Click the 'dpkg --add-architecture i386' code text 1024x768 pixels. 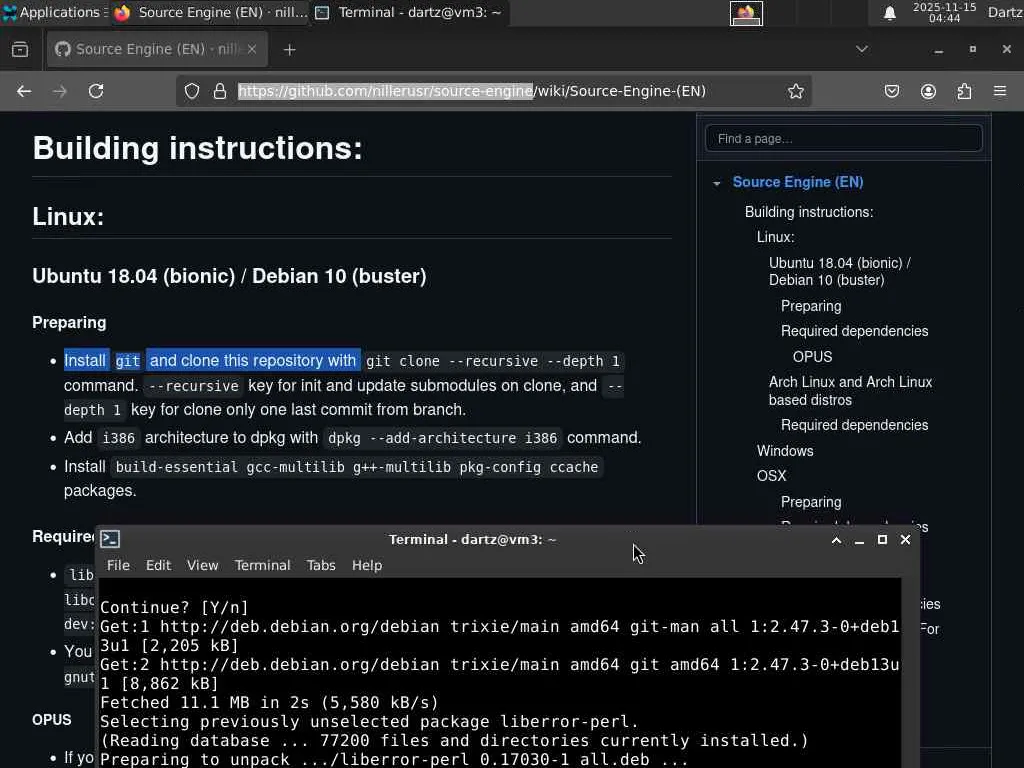point(443,438)
